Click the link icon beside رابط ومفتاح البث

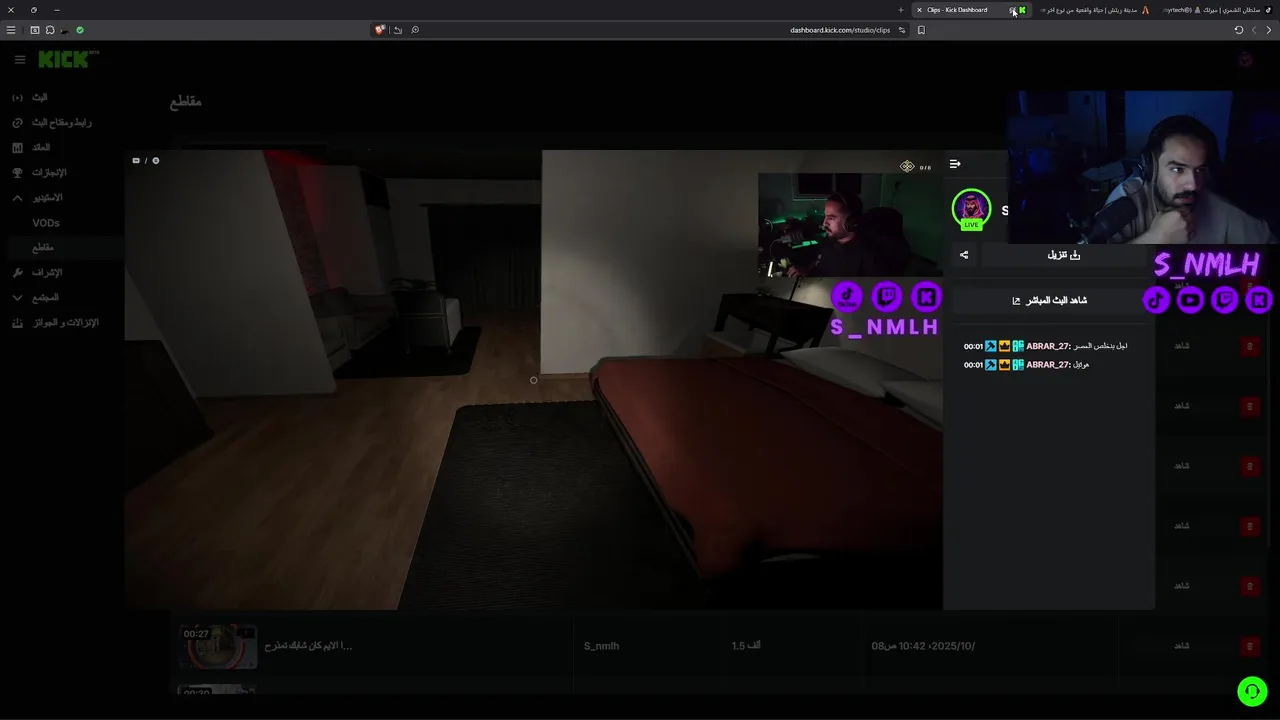(x=17, y=122)
